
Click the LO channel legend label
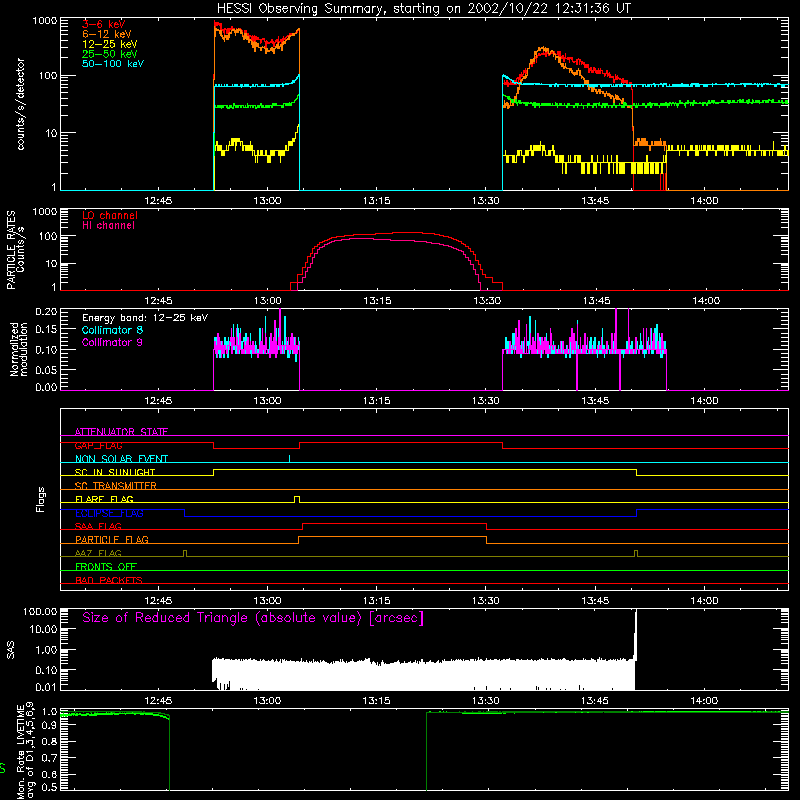pos(110,215)
